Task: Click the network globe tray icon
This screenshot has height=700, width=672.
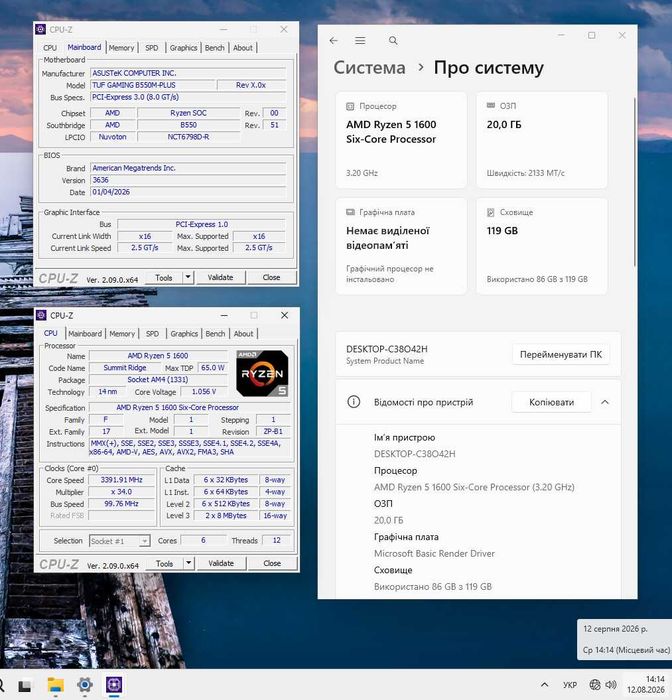Action: tap(594, 684)
